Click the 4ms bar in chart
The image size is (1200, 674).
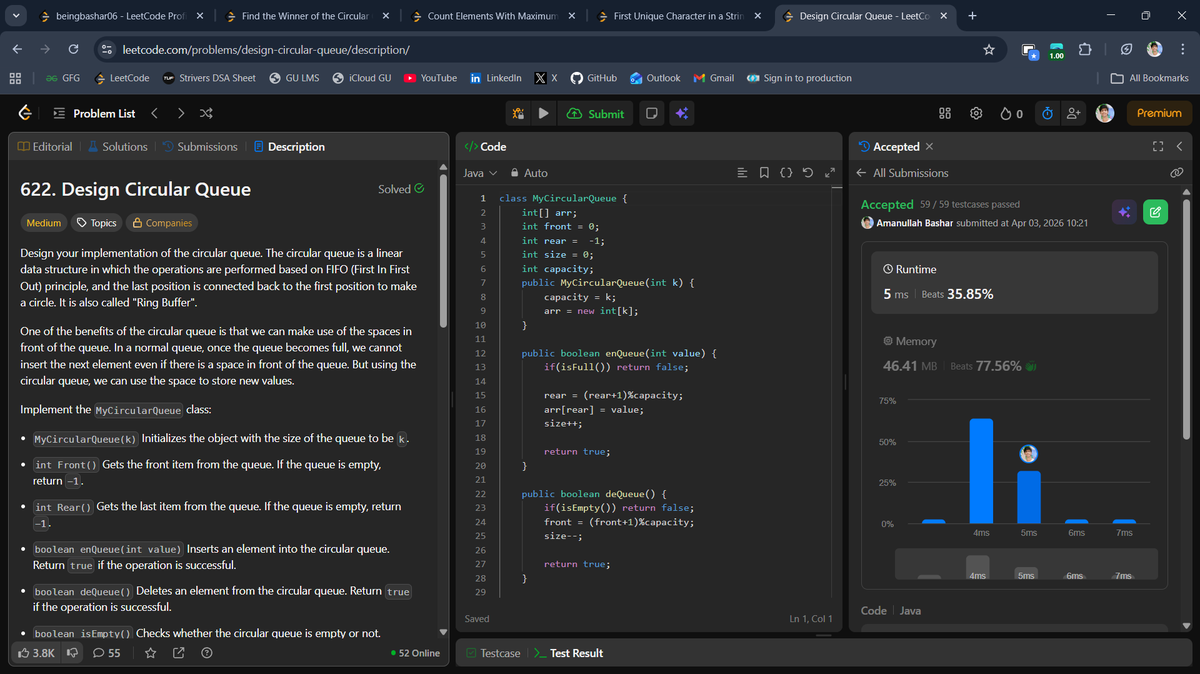click(x=981, y=471)
